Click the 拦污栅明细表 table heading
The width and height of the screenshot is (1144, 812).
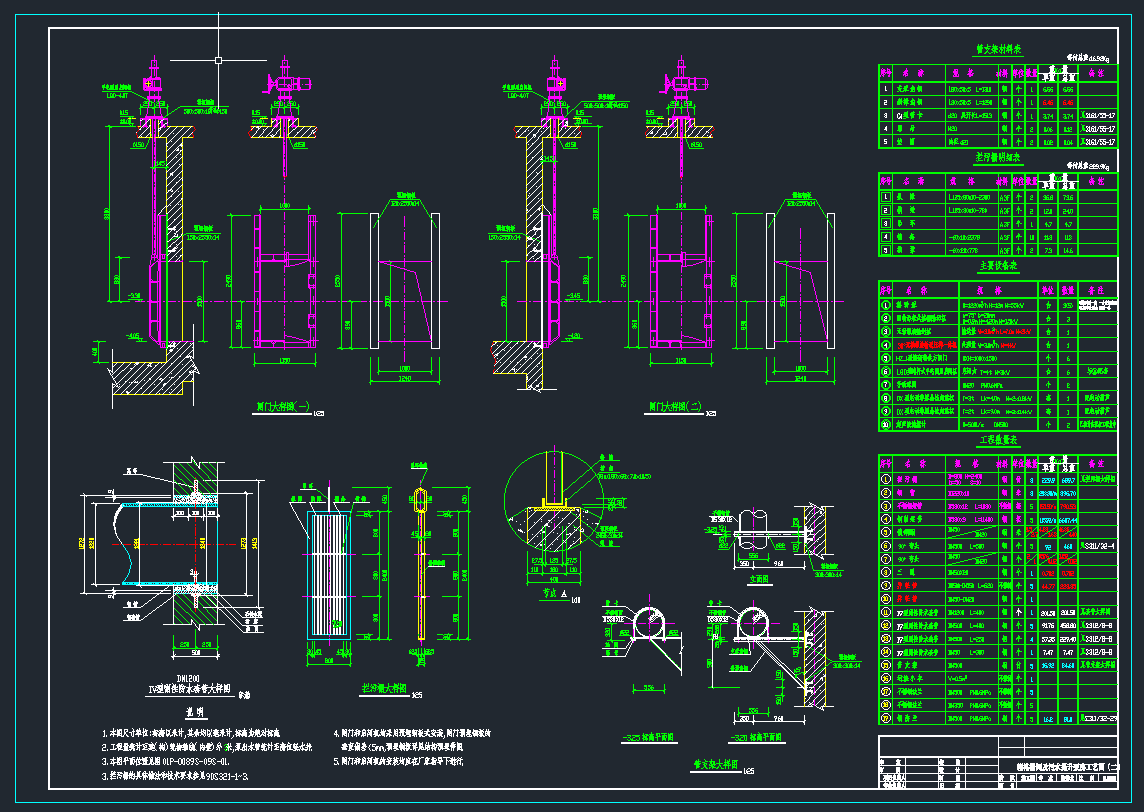(998, 158)
